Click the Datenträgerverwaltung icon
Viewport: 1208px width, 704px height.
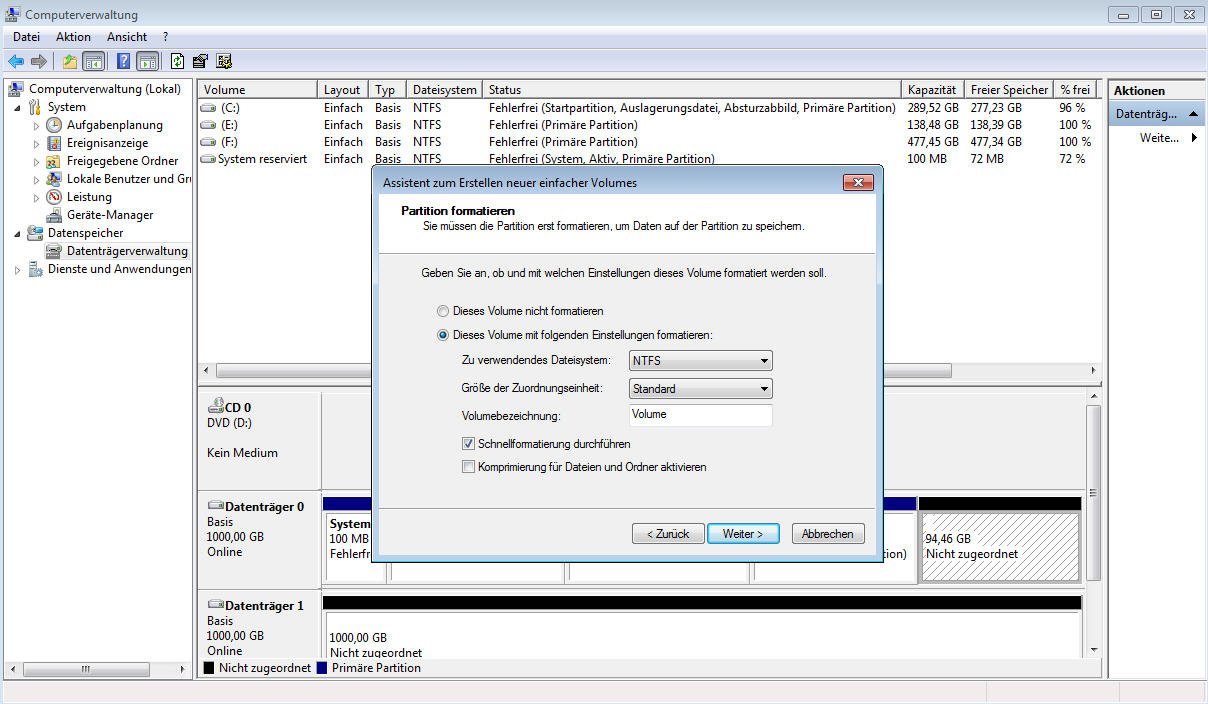tap(54, 251)
